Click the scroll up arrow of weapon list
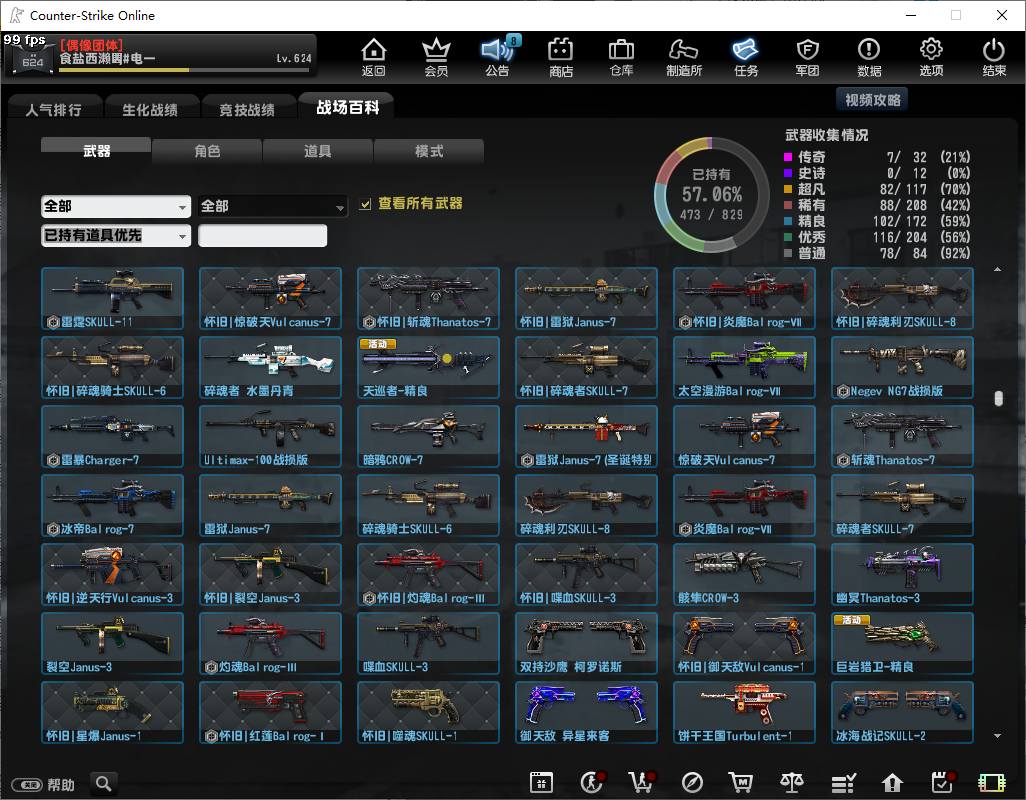1026x800 pixels. click(997, 270)
